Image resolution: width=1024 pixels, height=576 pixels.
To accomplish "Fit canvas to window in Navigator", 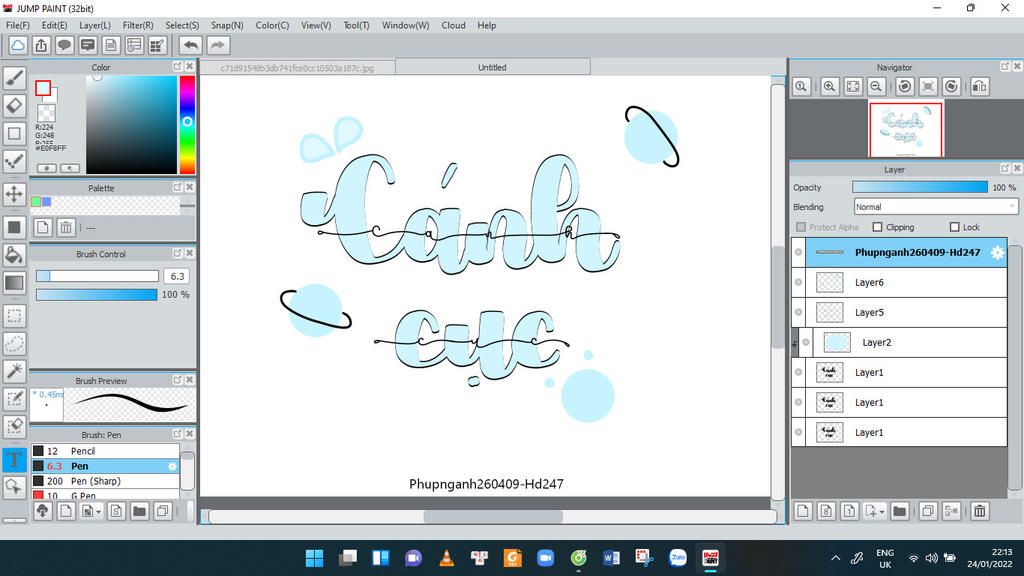I will pyautogui.click(x=853, y=86).
